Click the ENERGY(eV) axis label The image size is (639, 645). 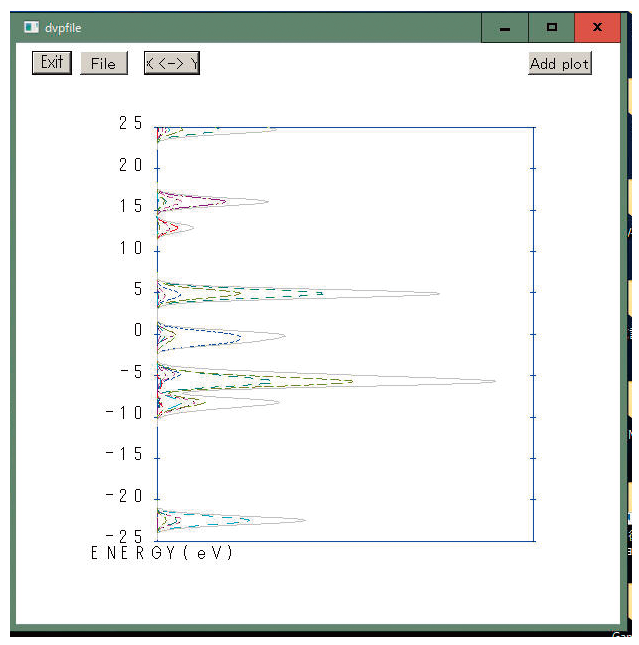(161, 553)
